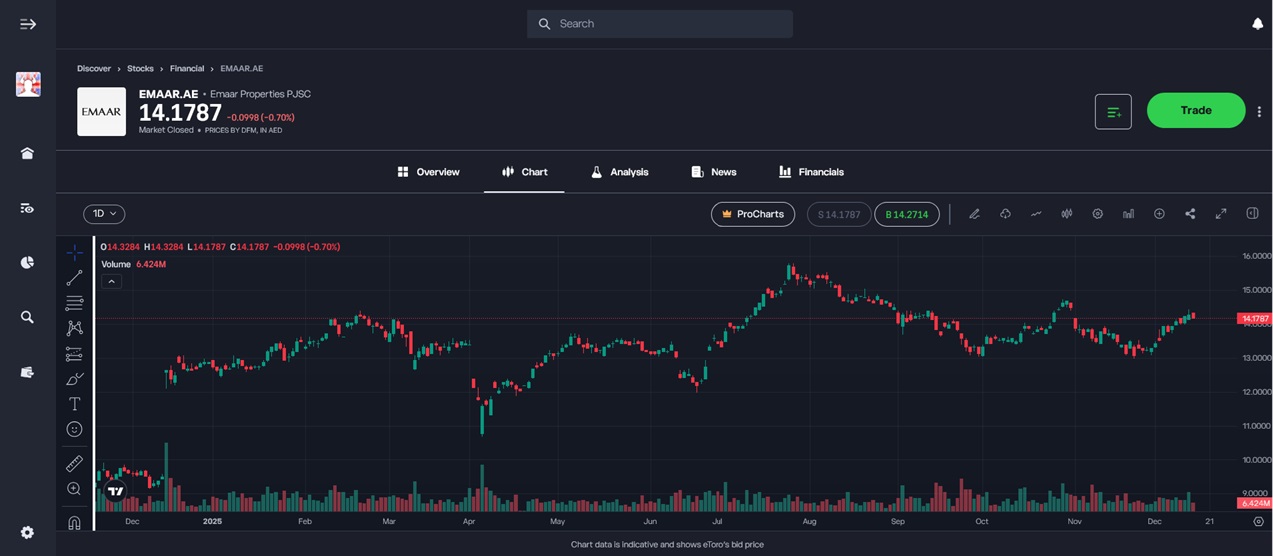
Task: Click the Emaar Properties PJSC name
Action: (260, 94)
